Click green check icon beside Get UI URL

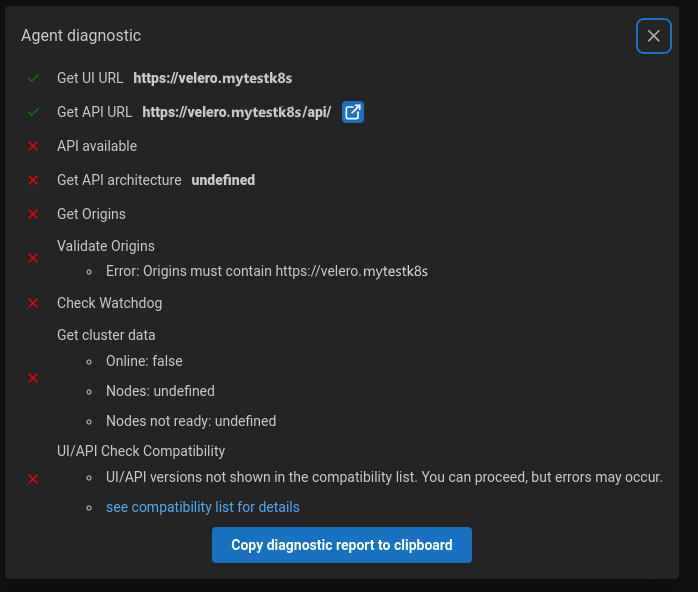pos(33,78)
